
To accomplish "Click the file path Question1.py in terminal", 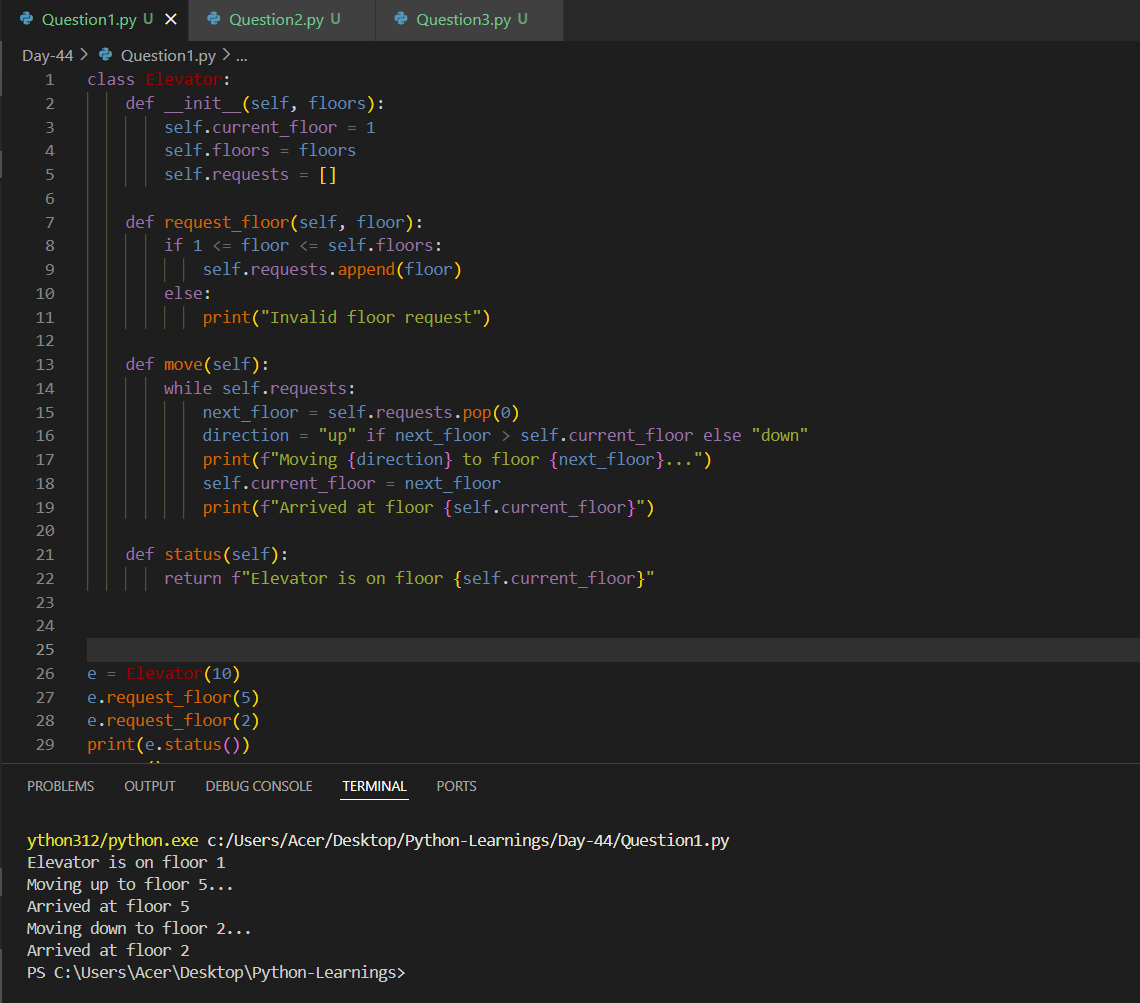I will coord(468,841).
